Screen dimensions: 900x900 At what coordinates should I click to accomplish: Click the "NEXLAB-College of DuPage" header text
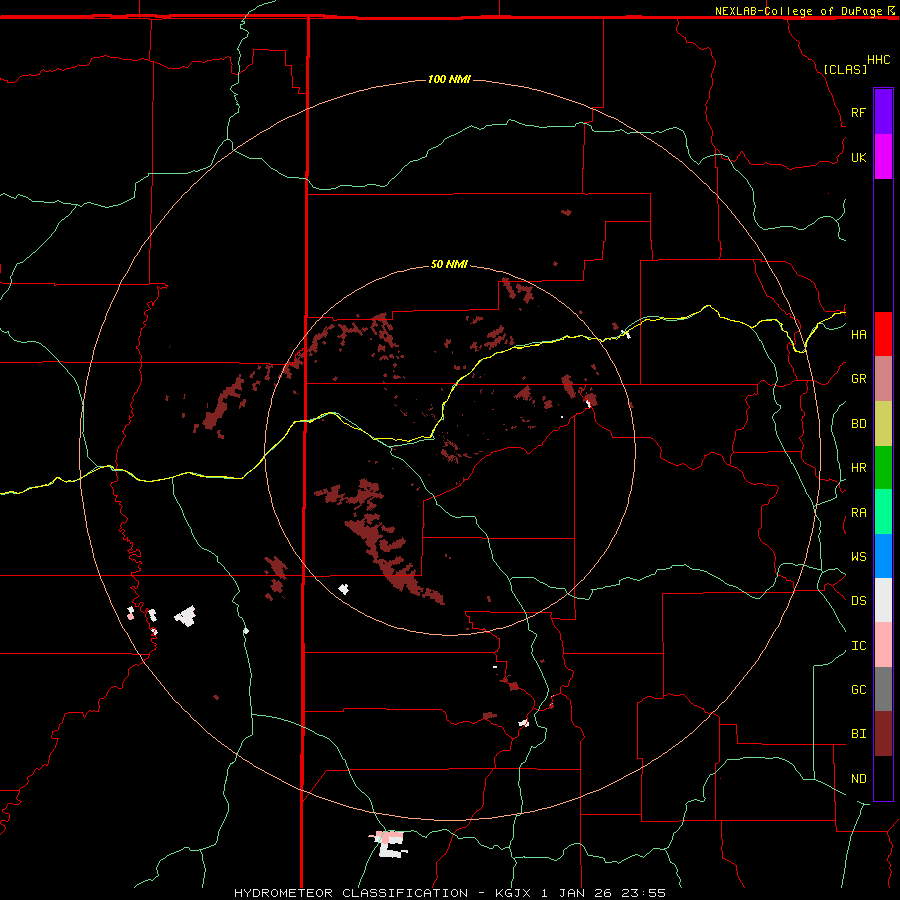(x=798, y=11)
